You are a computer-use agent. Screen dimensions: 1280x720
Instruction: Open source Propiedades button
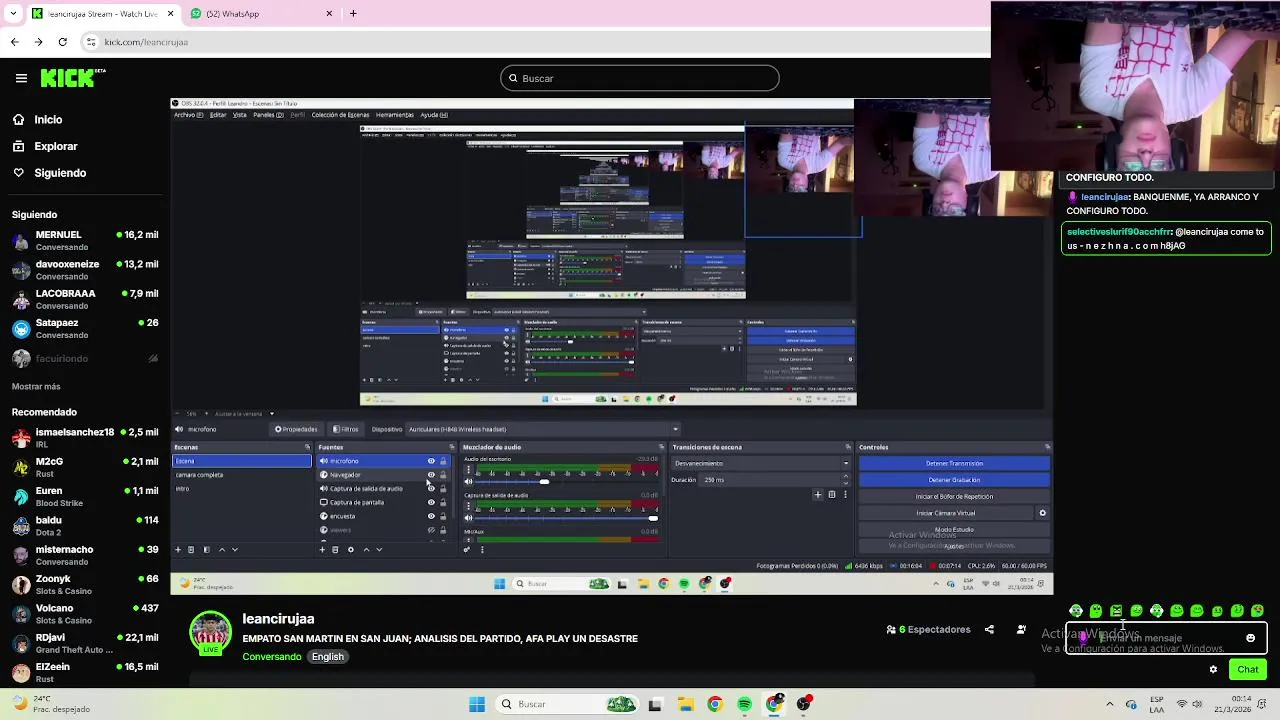[296, 429]
